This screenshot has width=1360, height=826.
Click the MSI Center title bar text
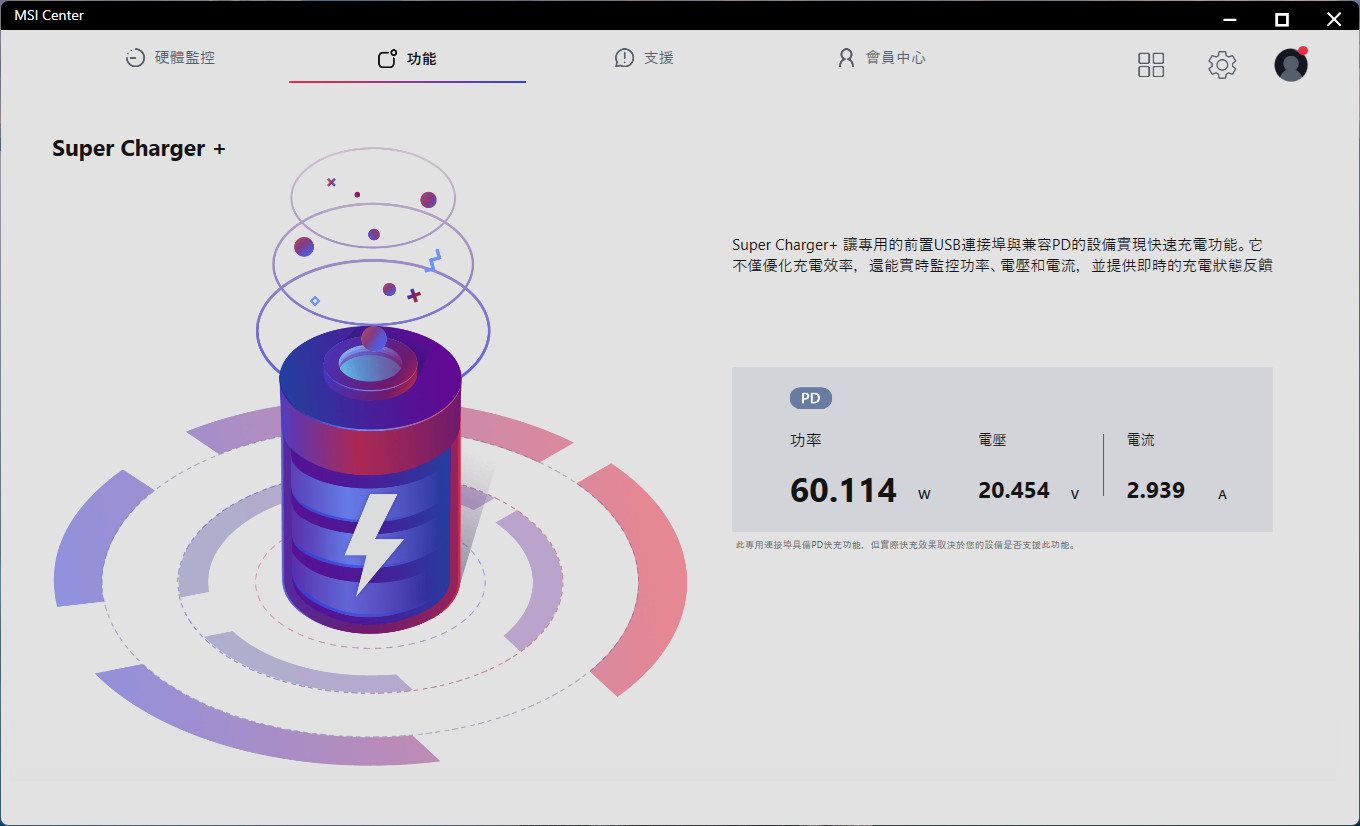[49, 15]
